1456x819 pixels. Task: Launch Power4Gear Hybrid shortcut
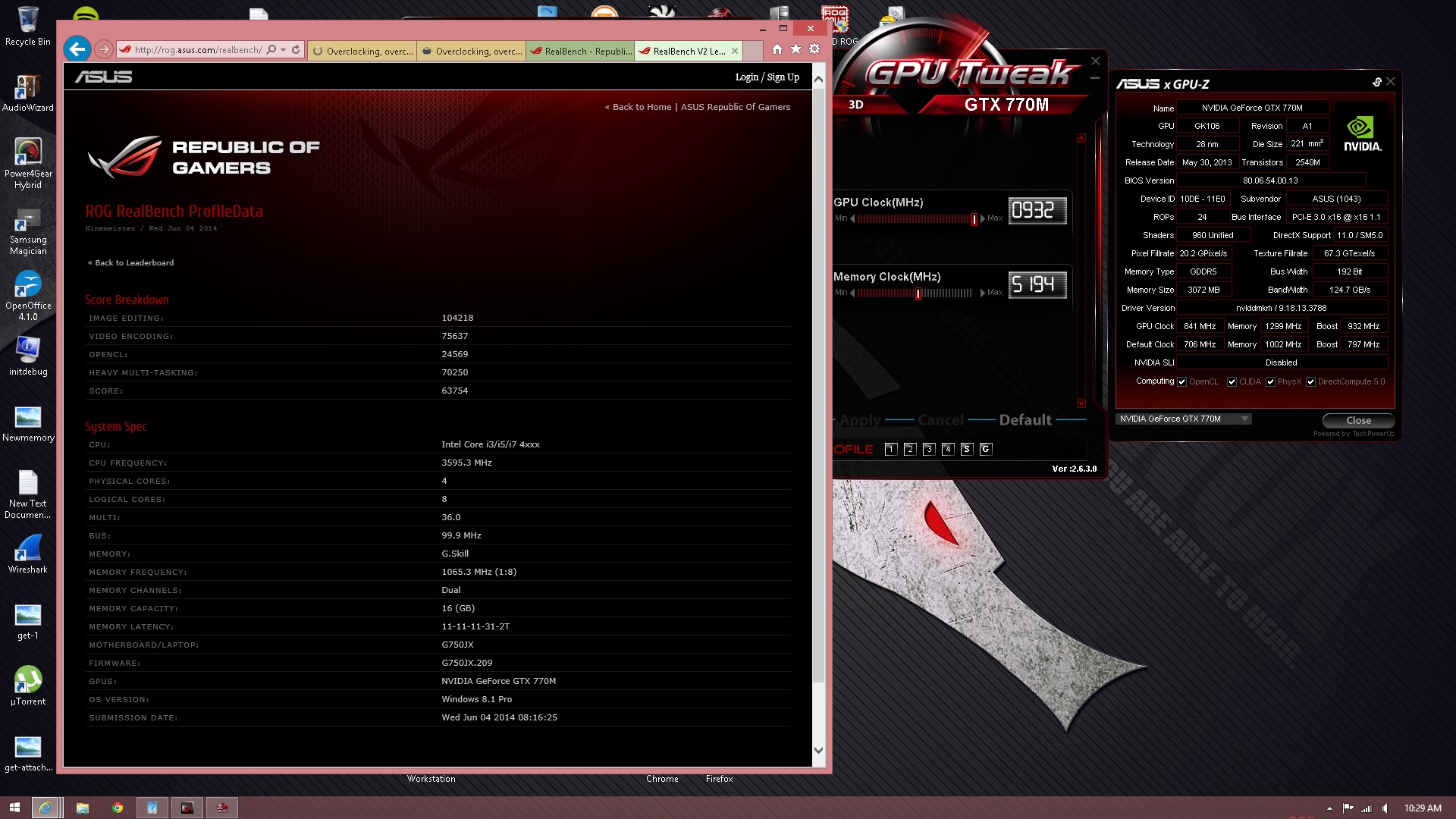click(28, 163)
